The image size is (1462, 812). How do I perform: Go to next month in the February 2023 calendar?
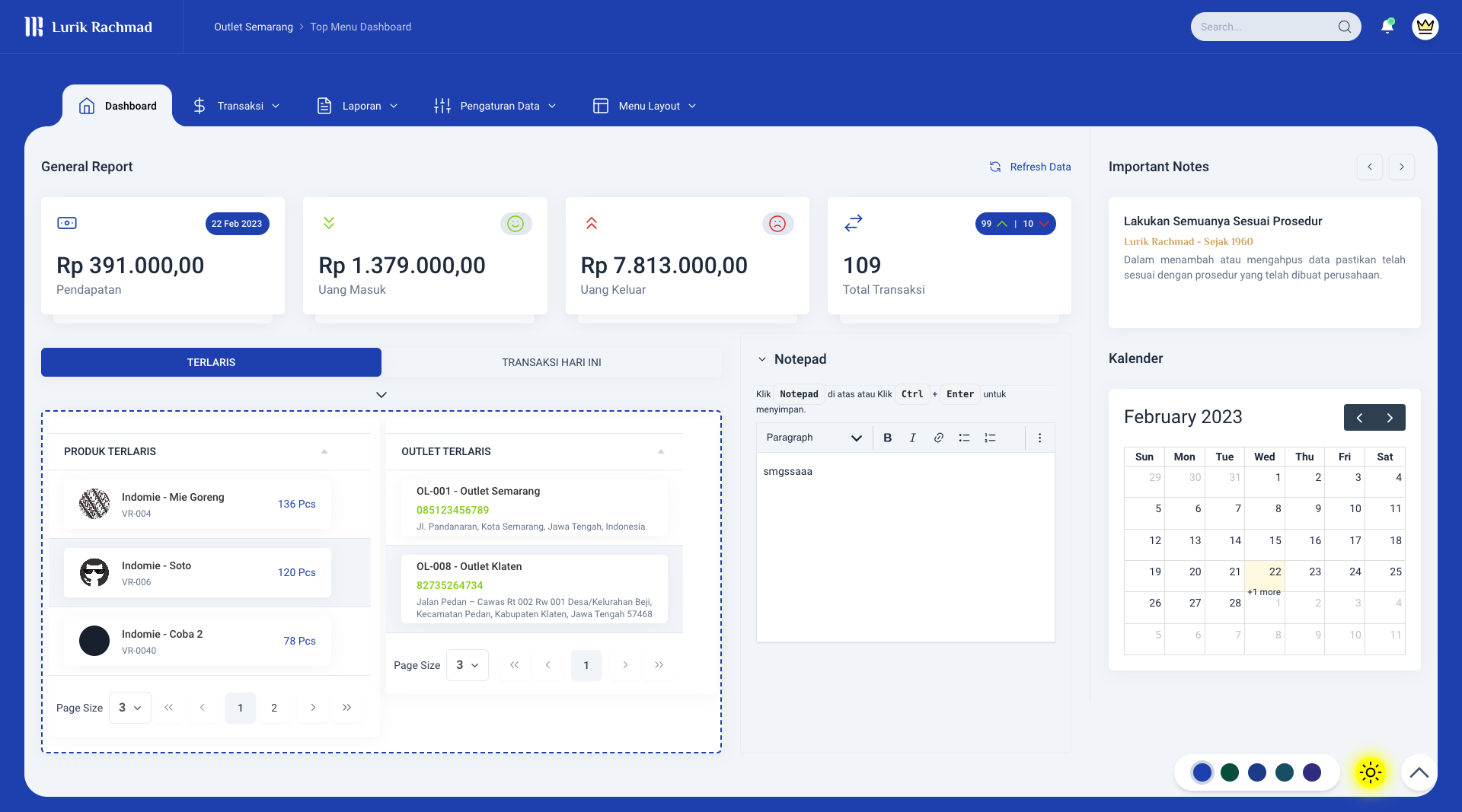tap(1390, 417)
